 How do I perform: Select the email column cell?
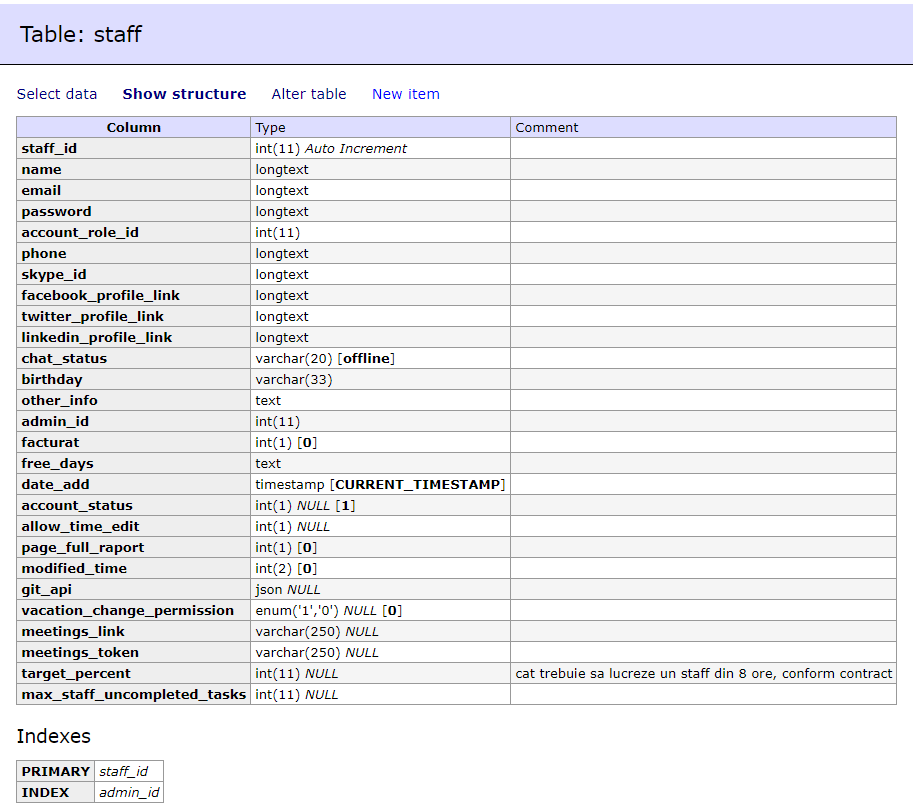point(133,190)
